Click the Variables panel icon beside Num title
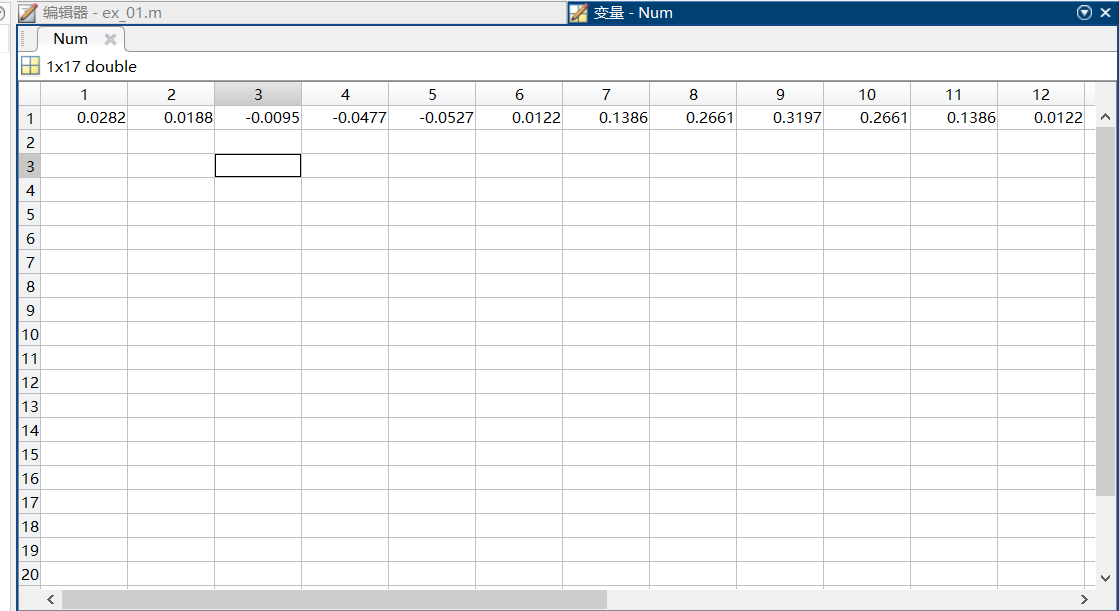Viewport: 1119px width, 611px height. point(579,13)
